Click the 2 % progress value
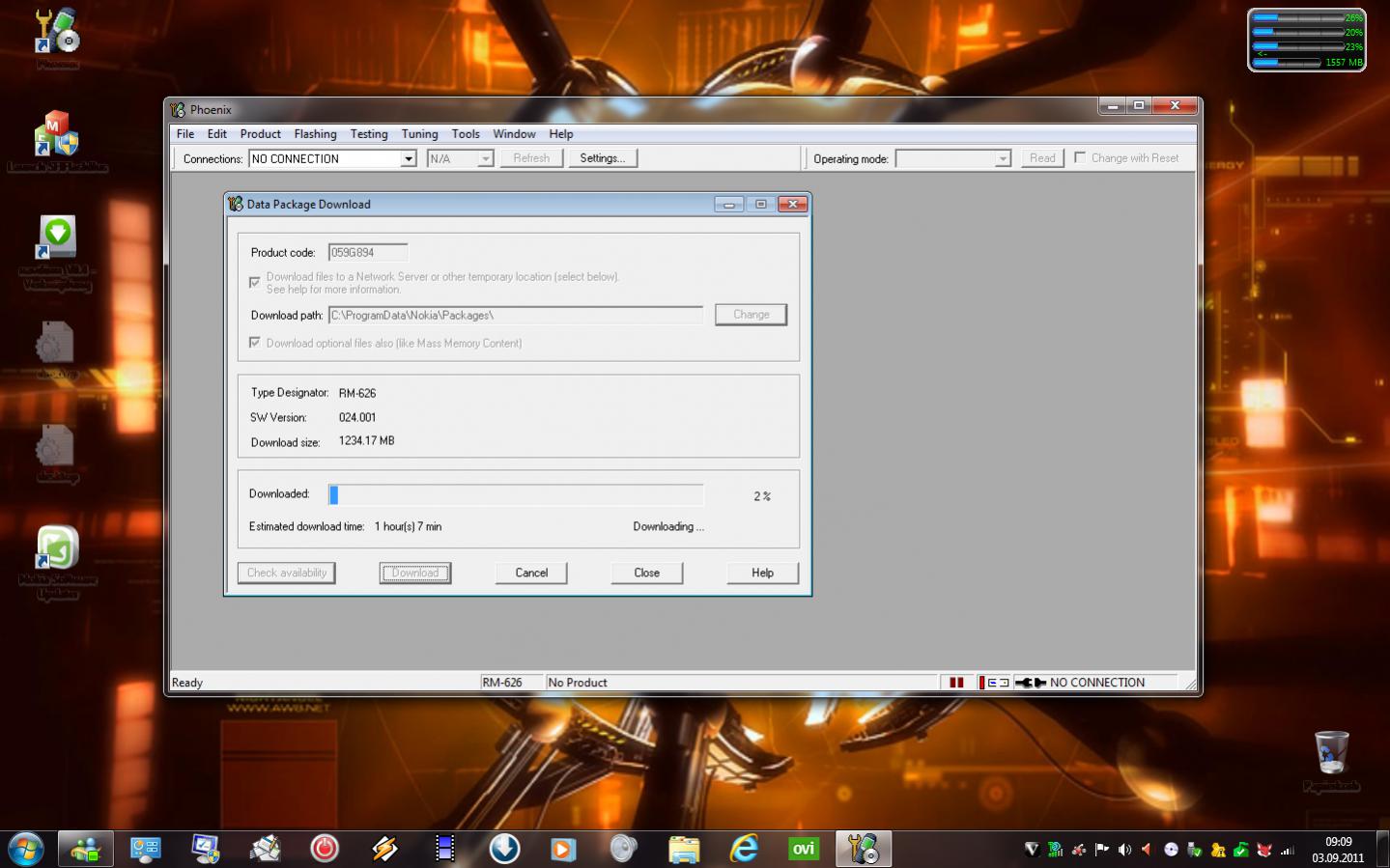1390x868 pixels. point(762,496)
